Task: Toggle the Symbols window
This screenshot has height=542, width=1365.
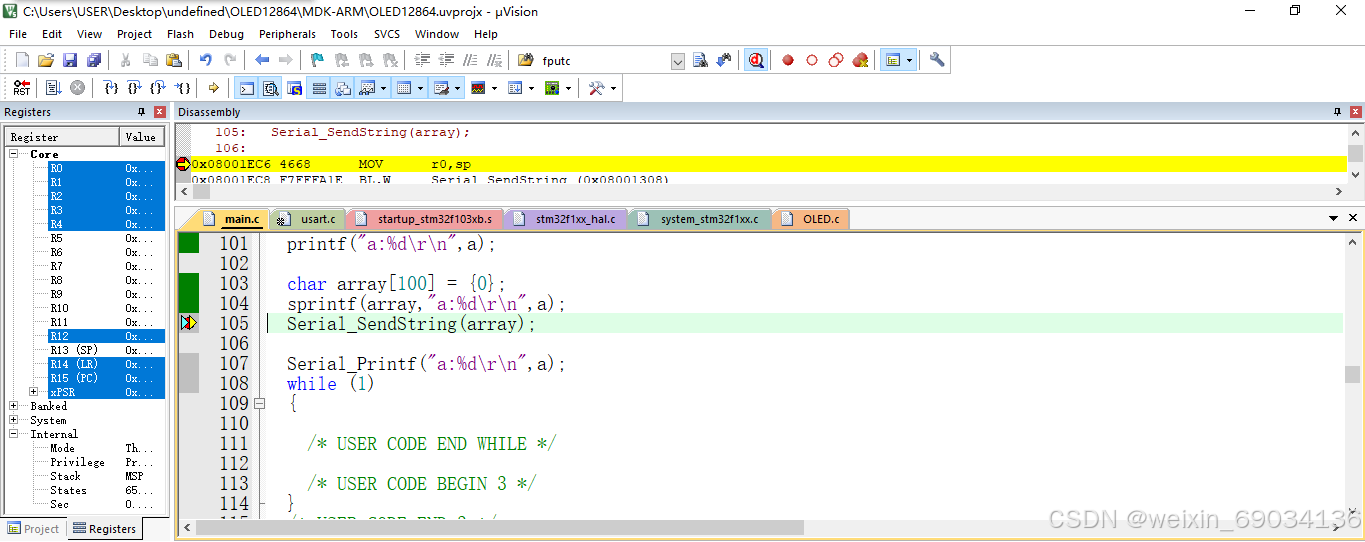Action: 294,88
